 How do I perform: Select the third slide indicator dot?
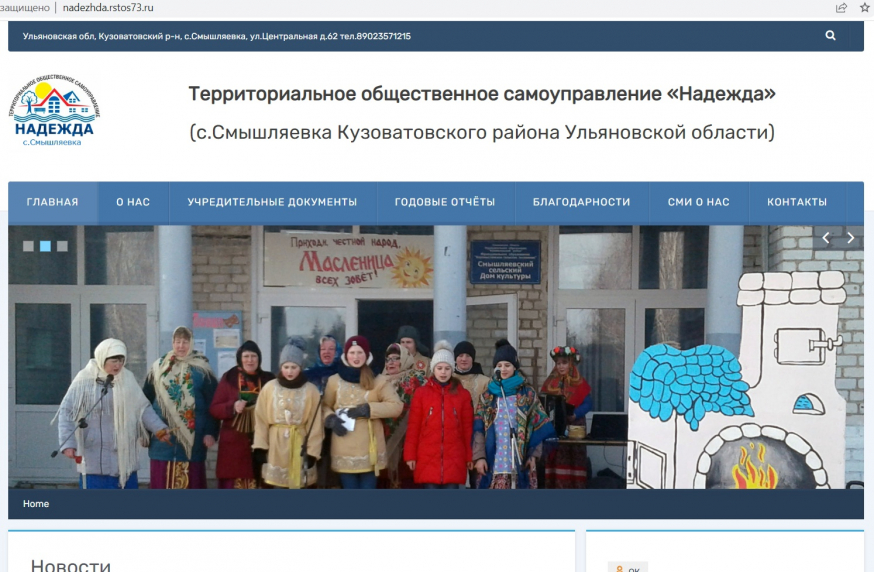click(x=62, y=246)
